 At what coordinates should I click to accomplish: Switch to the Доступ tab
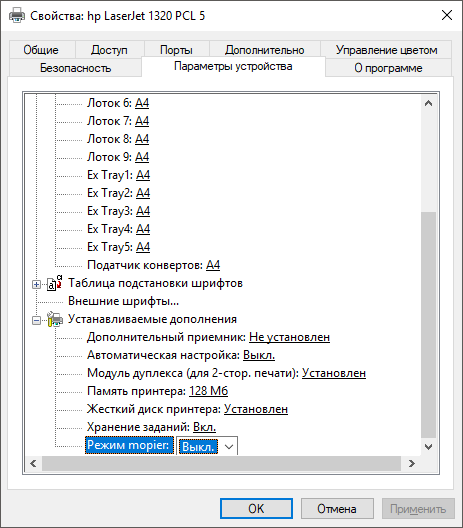[x=109, y=50]
